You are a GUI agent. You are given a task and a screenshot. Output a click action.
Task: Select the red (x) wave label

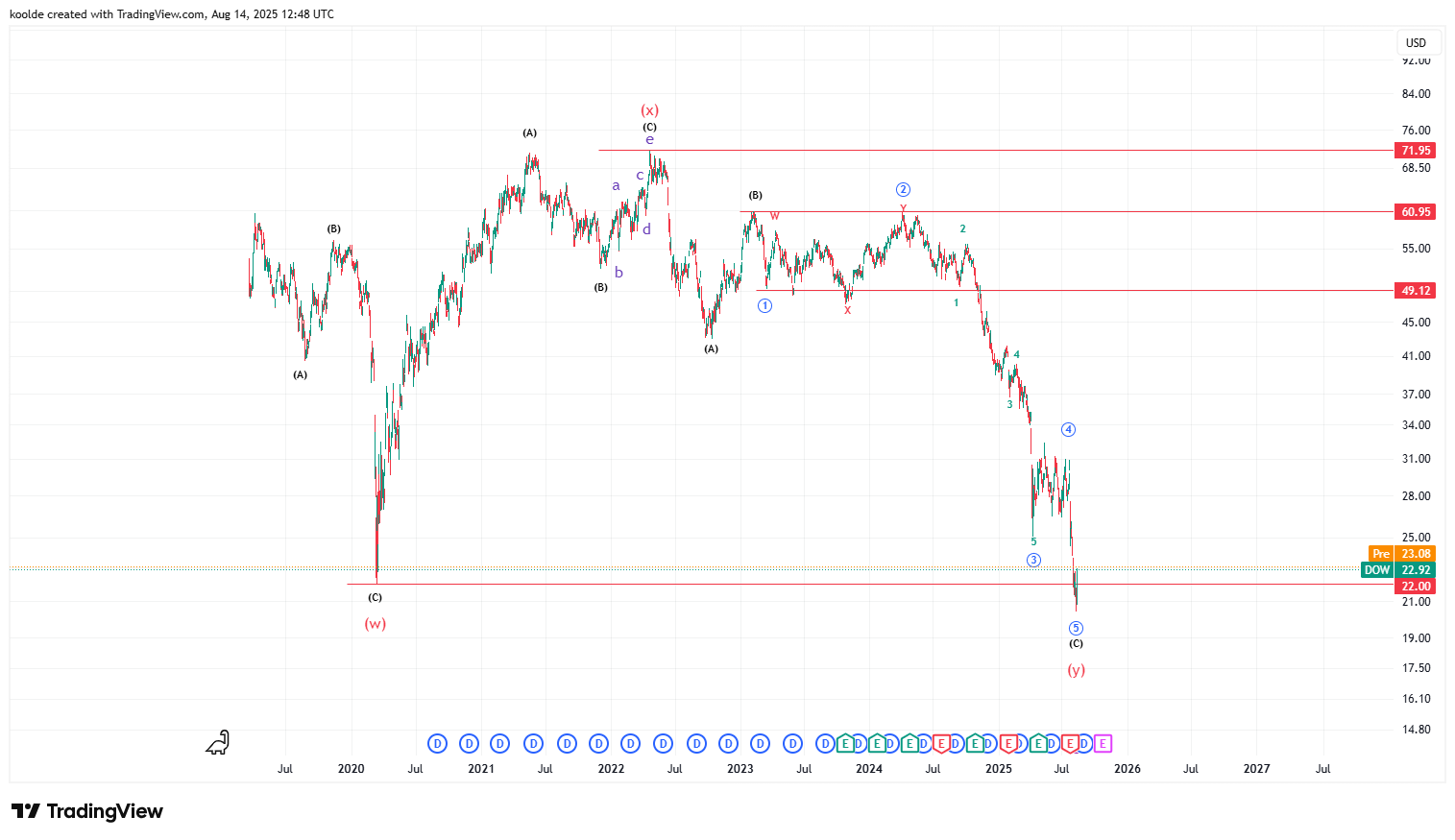650,110
